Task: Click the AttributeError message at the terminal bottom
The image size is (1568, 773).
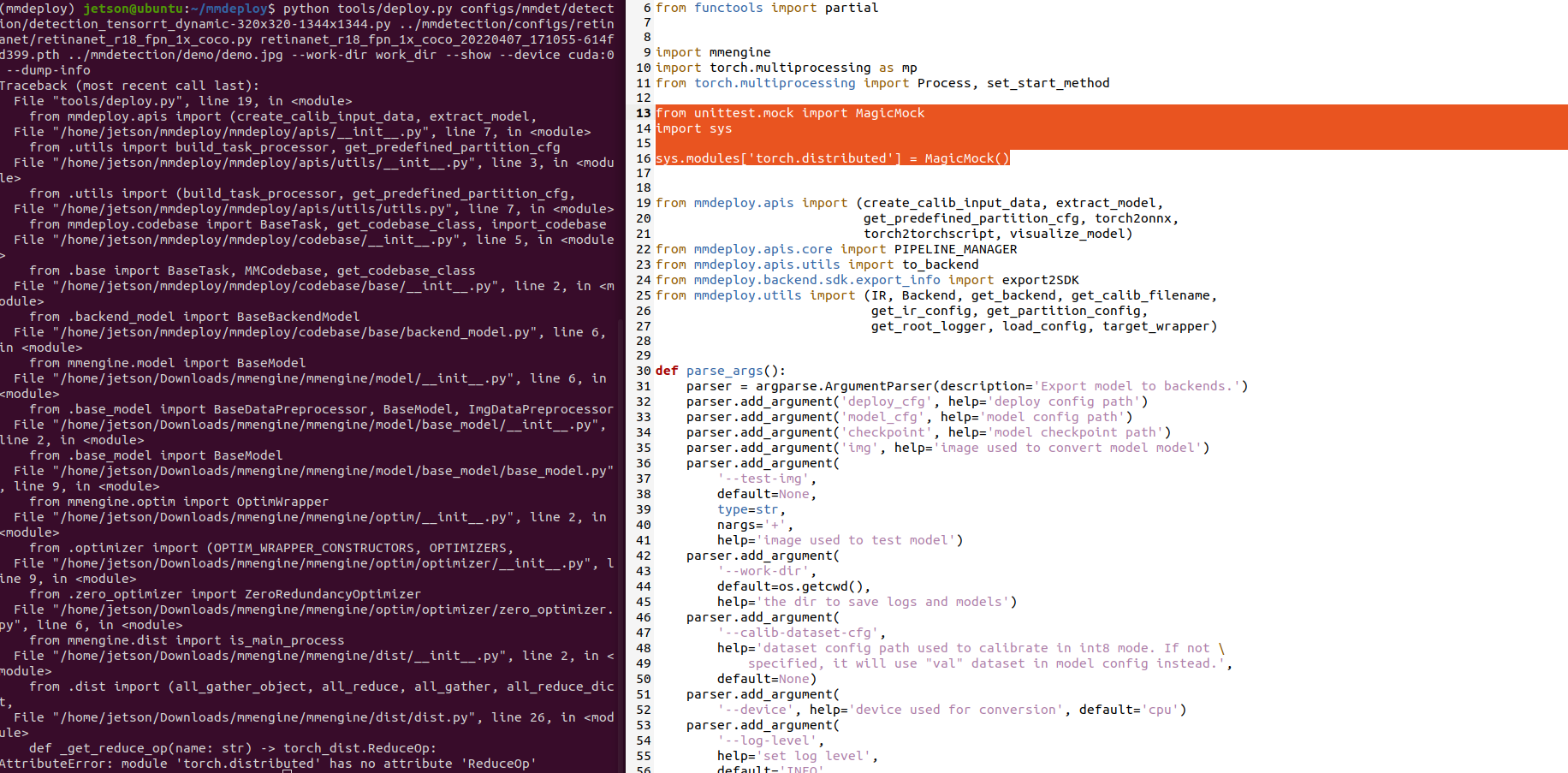Action: coord(268,764)
